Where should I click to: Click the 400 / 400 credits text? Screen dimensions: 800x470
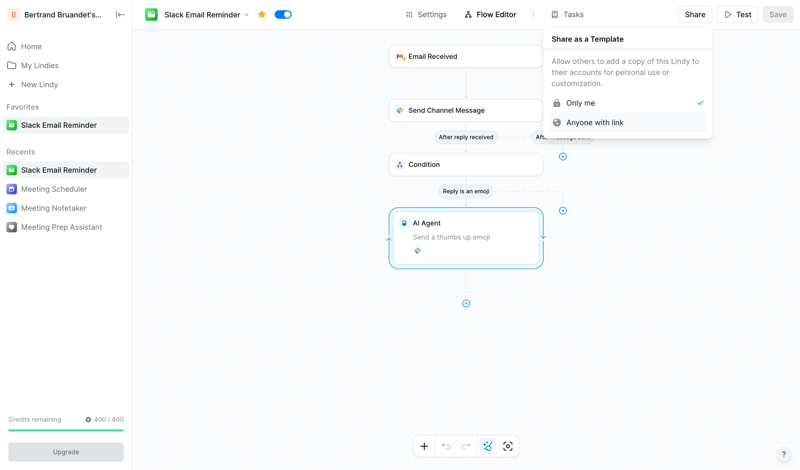pos(109,419)
